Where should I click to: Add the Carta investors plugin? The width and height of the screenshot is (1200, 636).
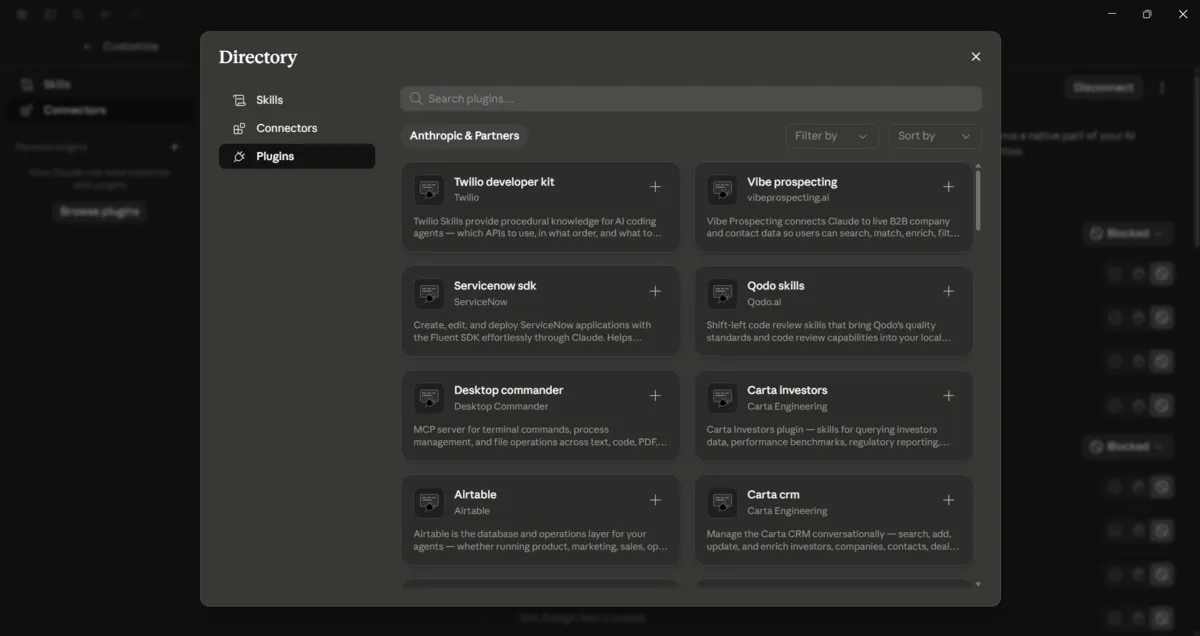[948, 396]
